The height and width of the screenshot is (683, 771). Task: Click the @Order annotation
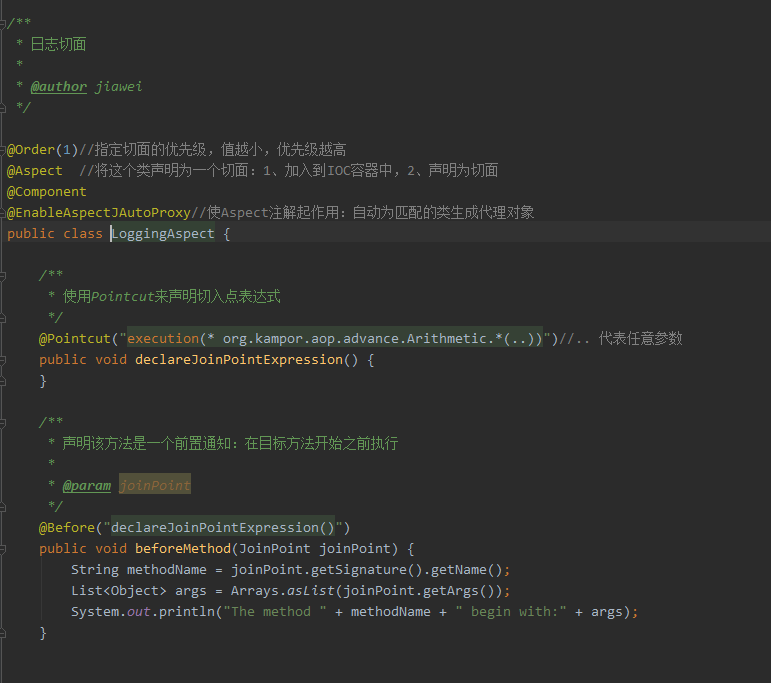coord(30,149)
